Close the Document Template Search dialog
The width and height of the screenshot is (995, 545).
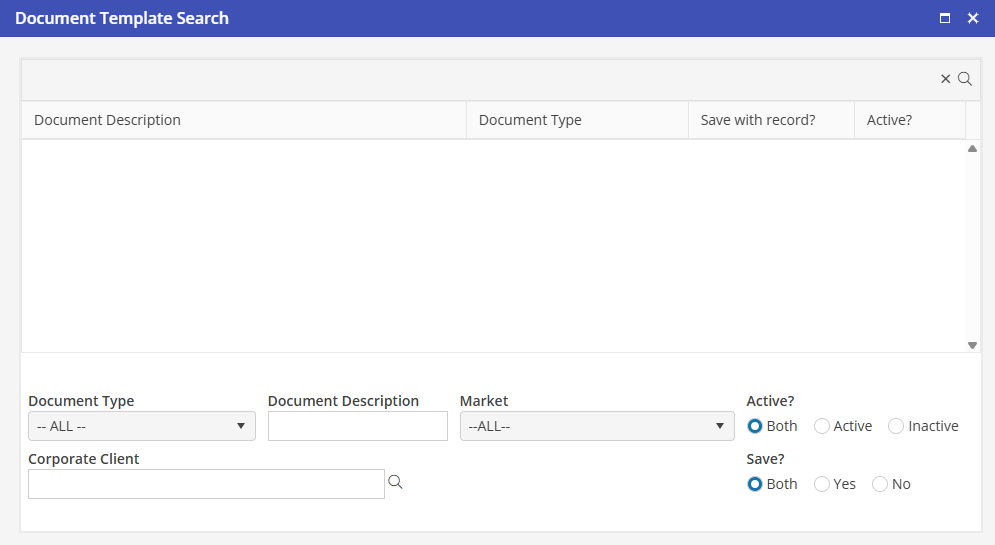tap(972, 18)
